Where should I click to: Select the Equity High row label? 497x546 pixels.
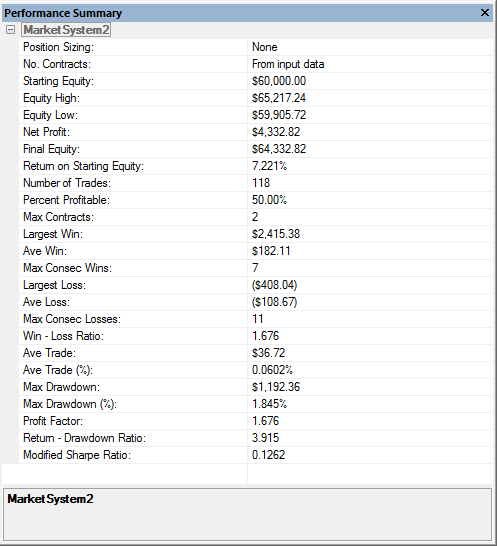point(51,98)
